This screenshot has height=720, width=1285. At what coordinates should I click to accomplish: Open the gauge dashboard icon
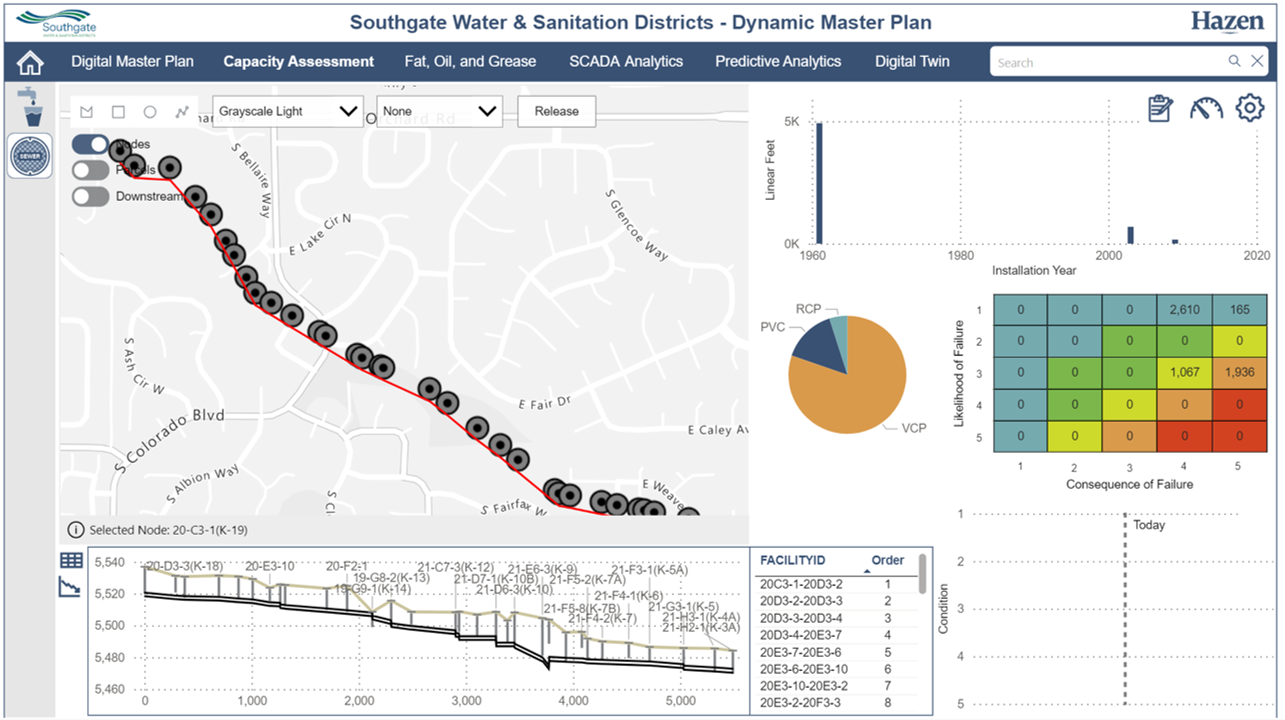(x=1206, y=108)
